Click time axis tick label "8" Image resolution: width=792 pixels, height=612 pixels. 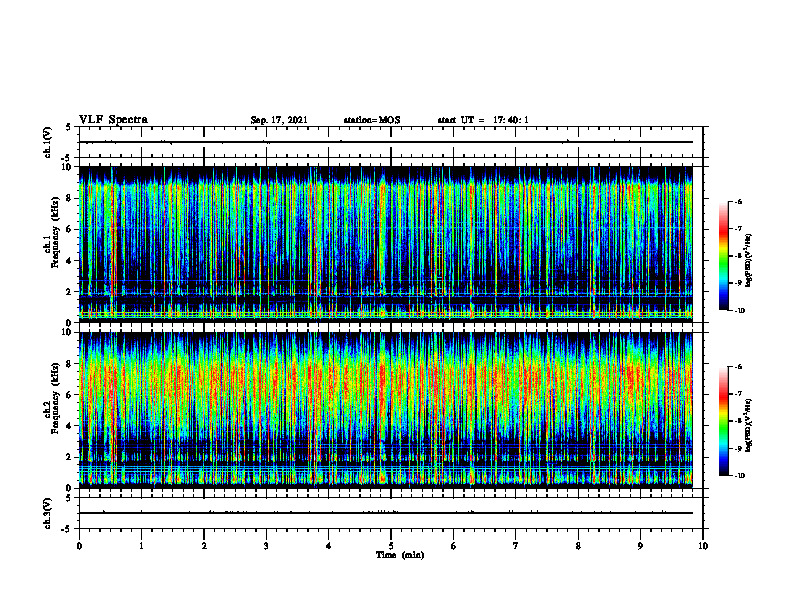578,546
